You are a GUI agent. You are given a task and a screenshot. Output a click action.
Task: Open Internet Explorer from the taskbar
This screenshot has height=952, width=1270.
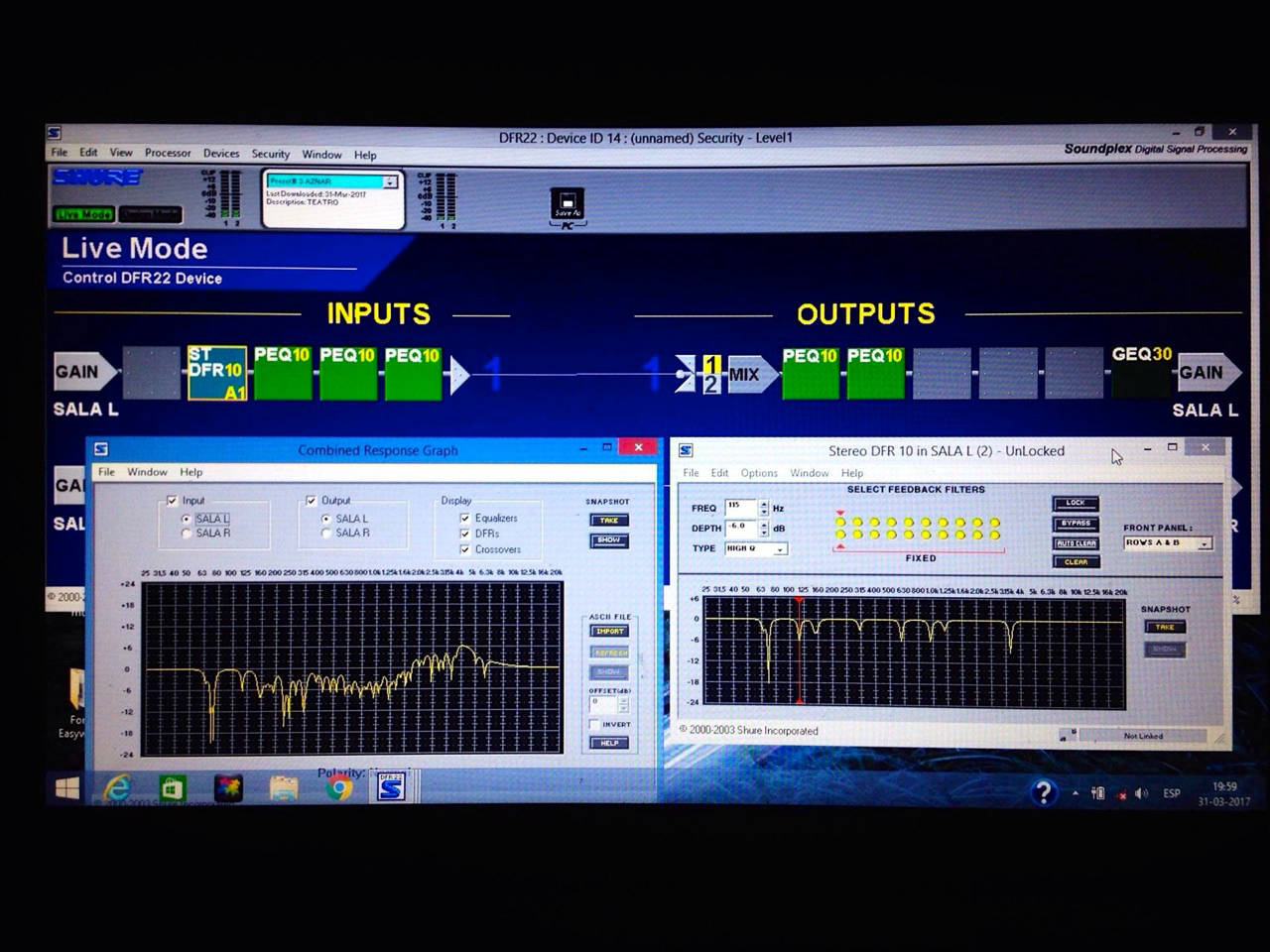[117, 788]
